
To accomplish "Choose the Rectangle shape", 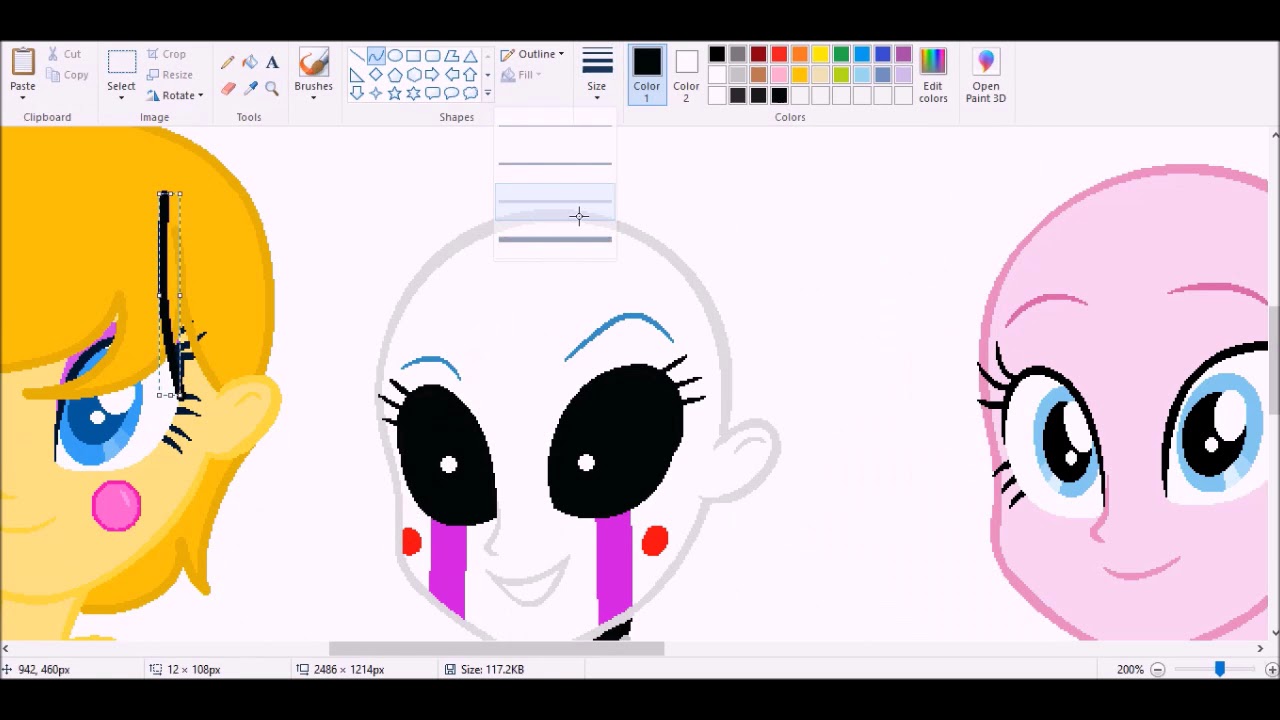I will [414, 56].
